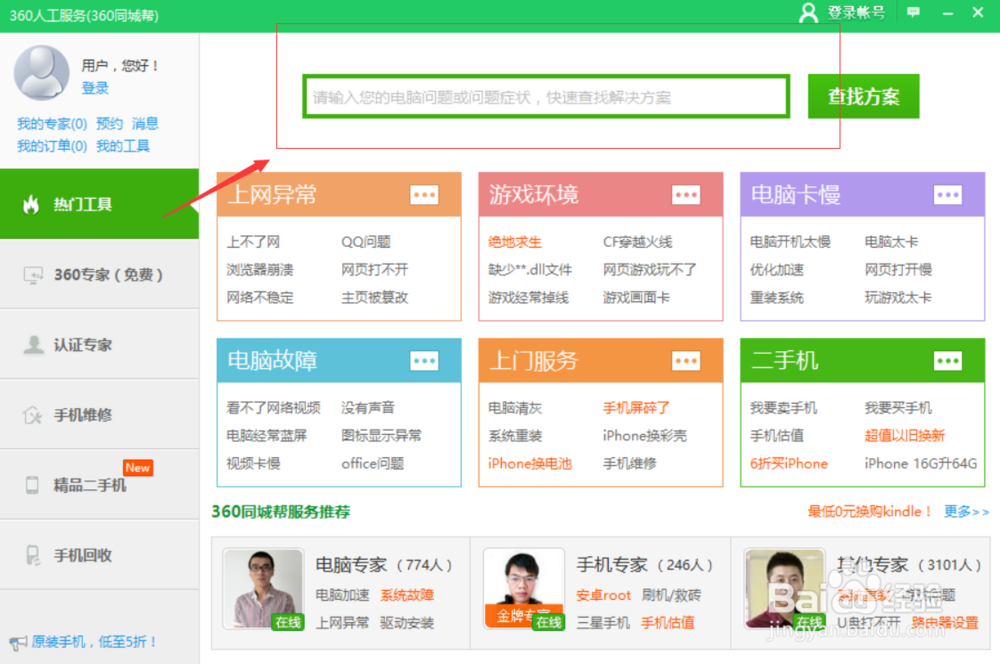Viewport: 1000px width, 664px height.
Task: Open 我的专家(0) link
Action: point(52,123)
